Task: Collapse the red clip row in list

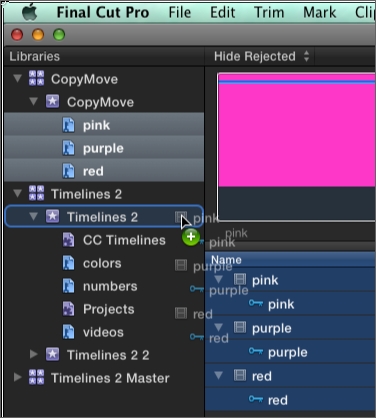Action: 219,375
